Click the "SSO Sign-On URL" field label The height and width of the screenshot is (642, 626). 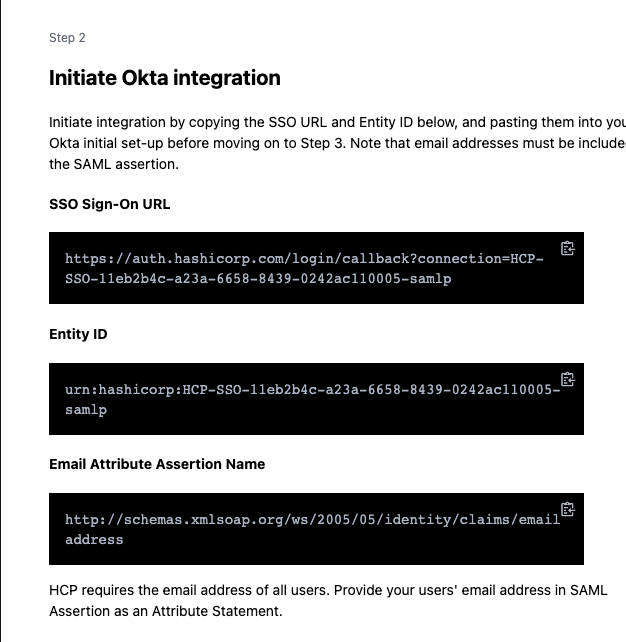click(x=110, y=204)
